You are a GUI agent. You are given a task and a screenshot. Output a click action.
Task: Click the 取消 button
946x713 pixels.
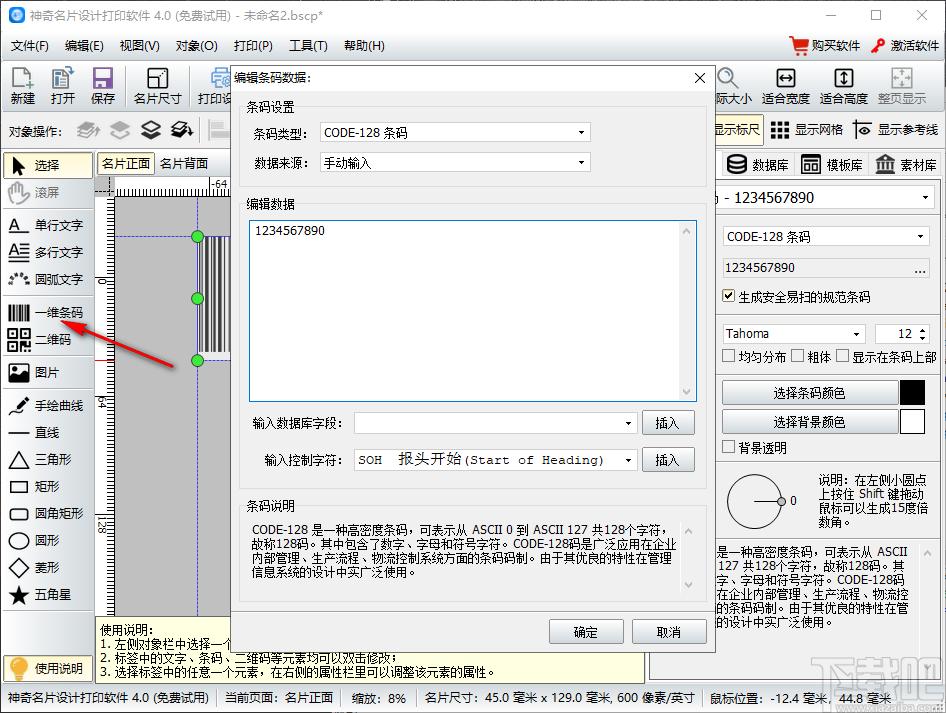point(669,632)
